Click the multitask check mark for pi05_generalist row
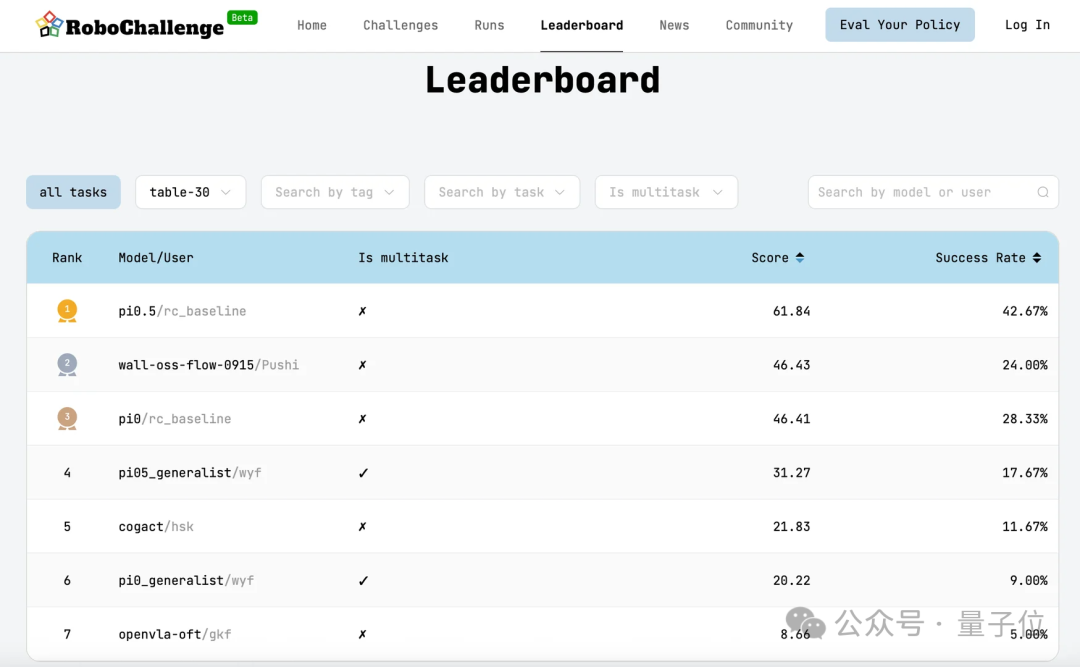The width and height of the screenshot is (1080, 667). [x=363, y=473]
